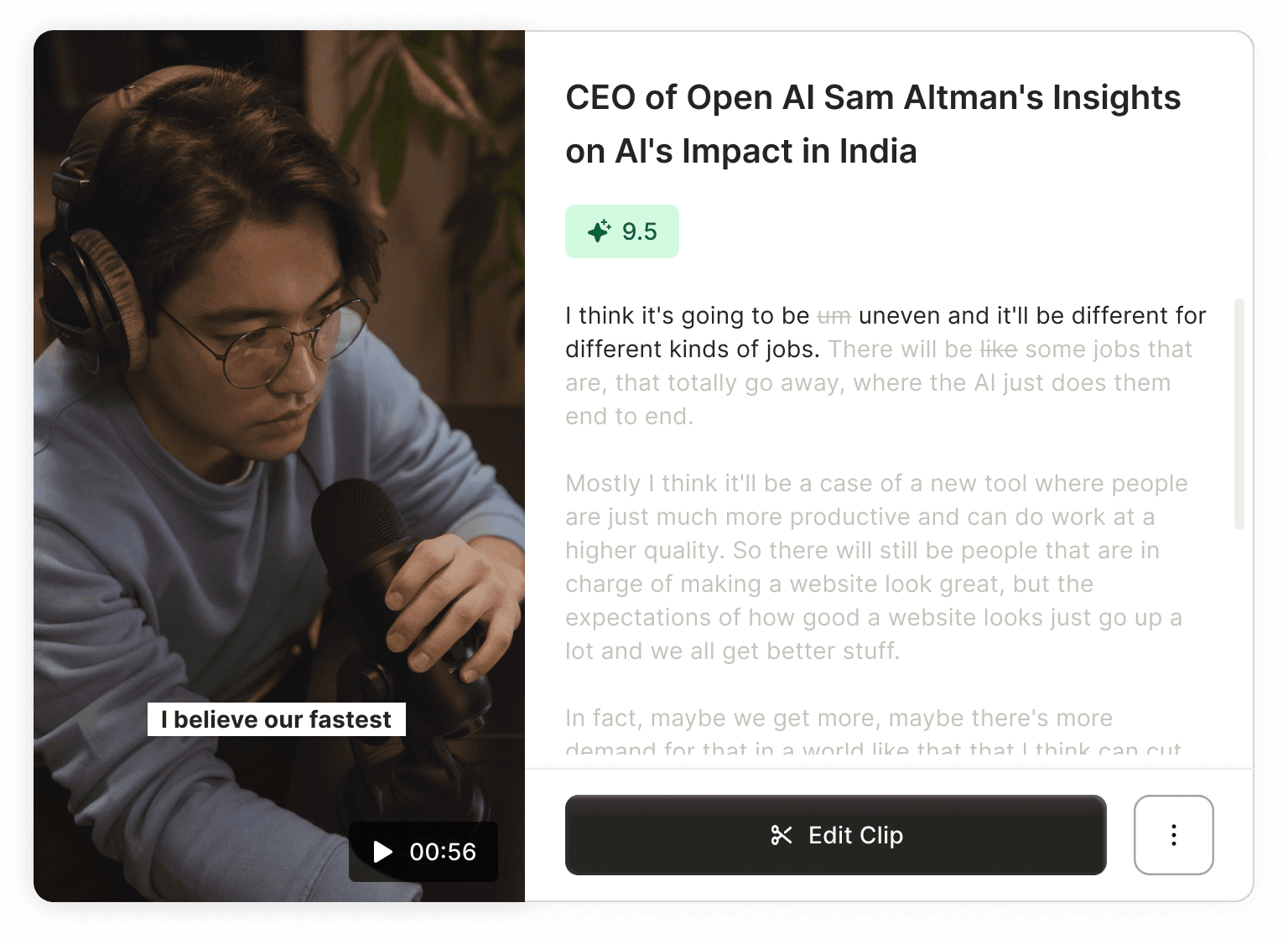Click the sparkle icon in score badge
1288x939 pixels.
600,231
